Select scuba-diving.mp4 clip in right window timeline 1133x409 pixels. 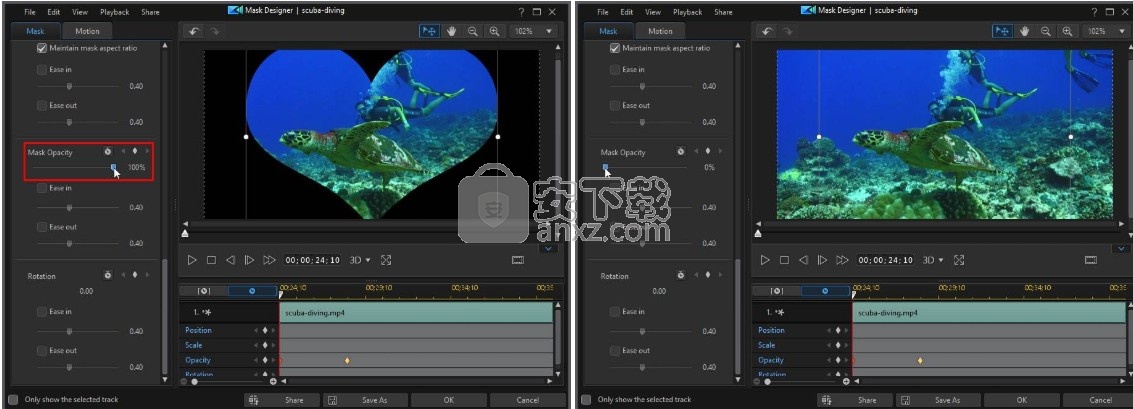(x=988, y=312)
